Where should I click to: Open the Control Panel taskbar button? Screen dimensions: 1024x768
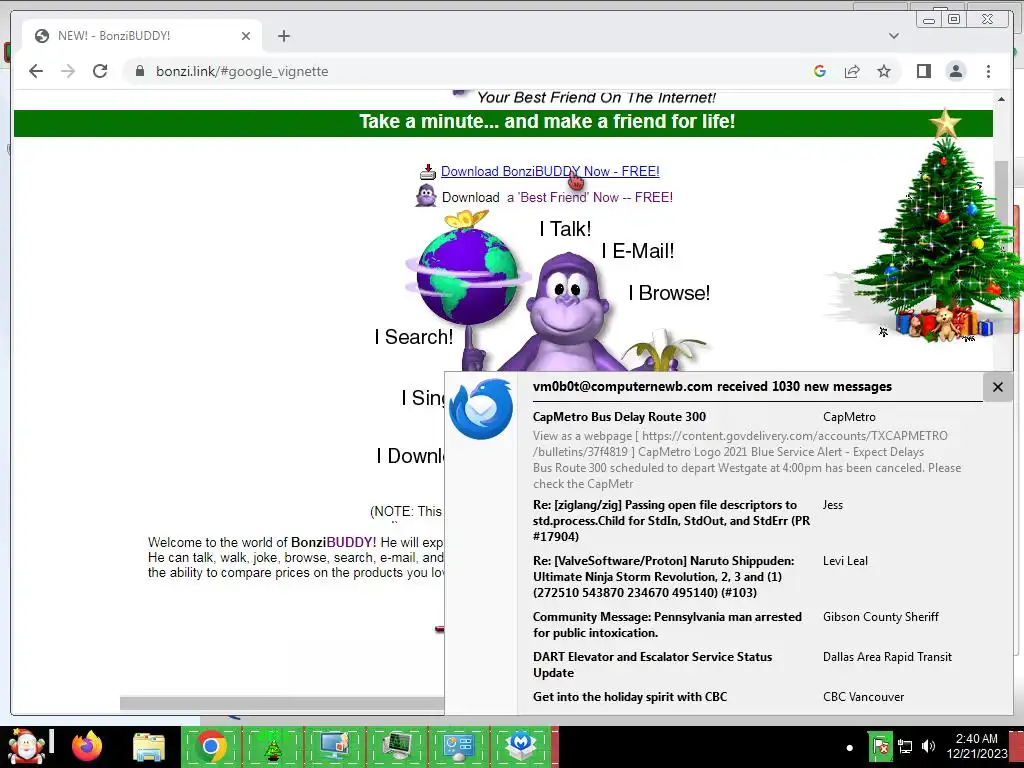tap(458, 746)
